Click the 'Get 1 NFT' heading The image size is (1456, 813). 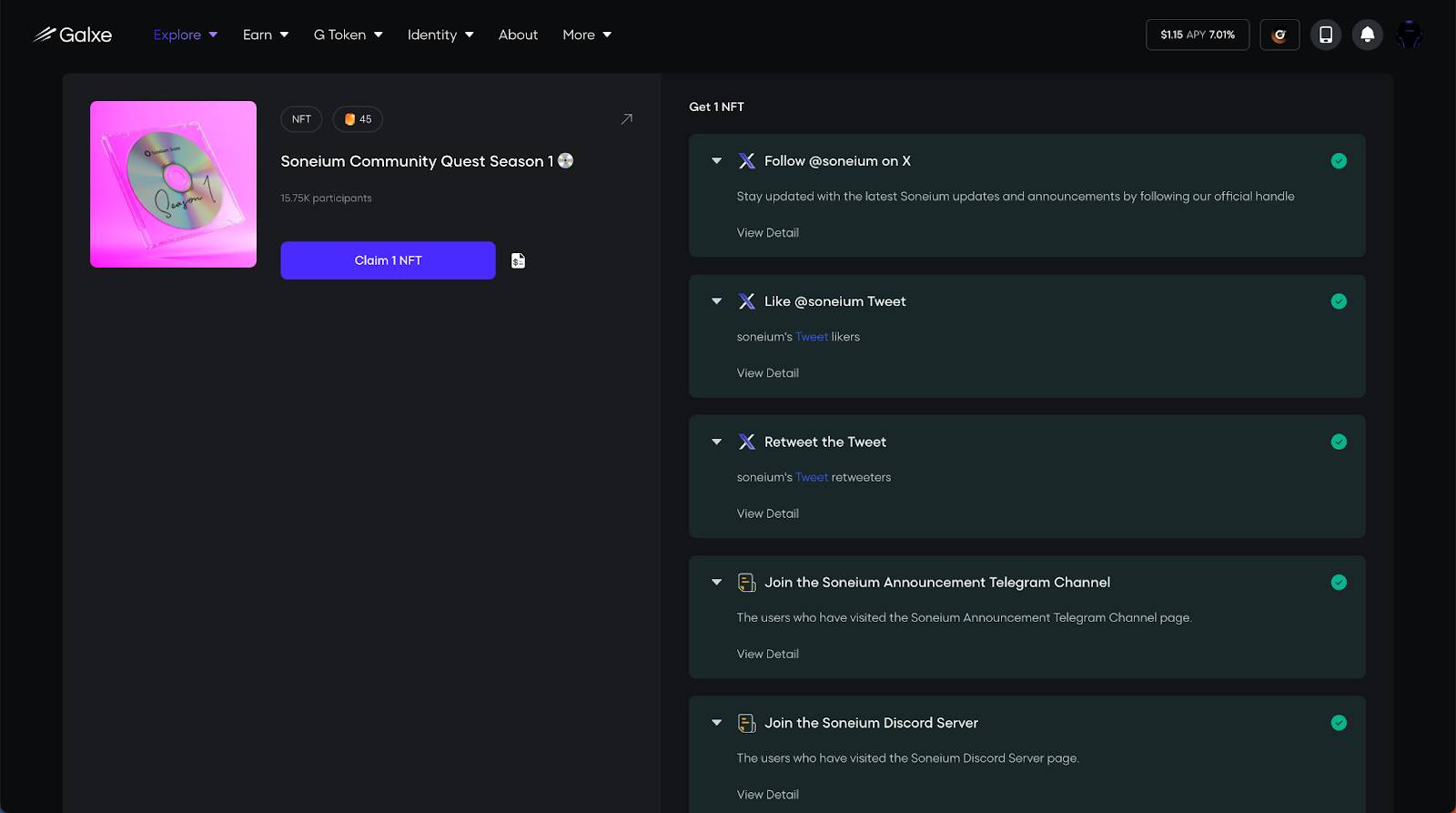point(716,107)
